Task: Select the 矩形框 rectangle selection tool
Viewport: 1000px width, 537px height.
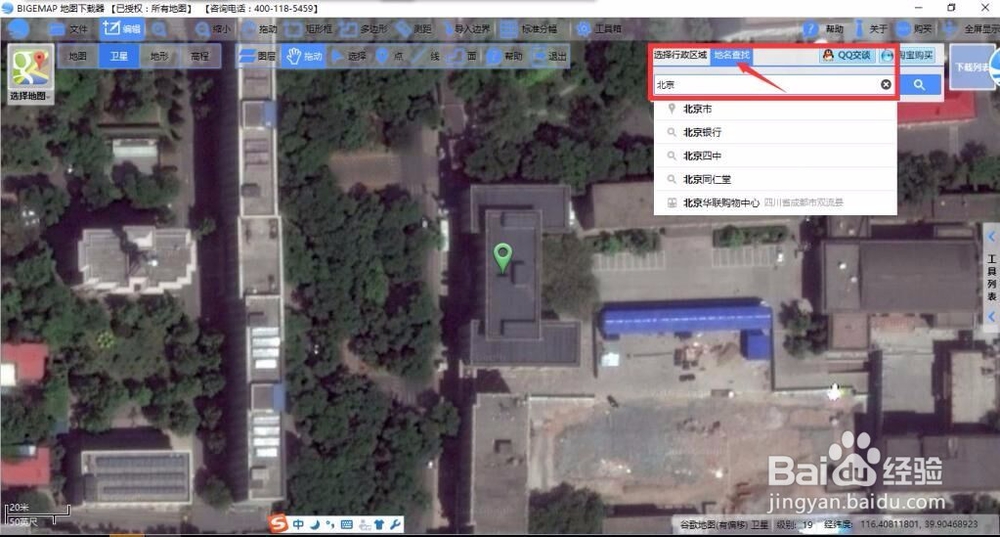Action: (309, 29)
